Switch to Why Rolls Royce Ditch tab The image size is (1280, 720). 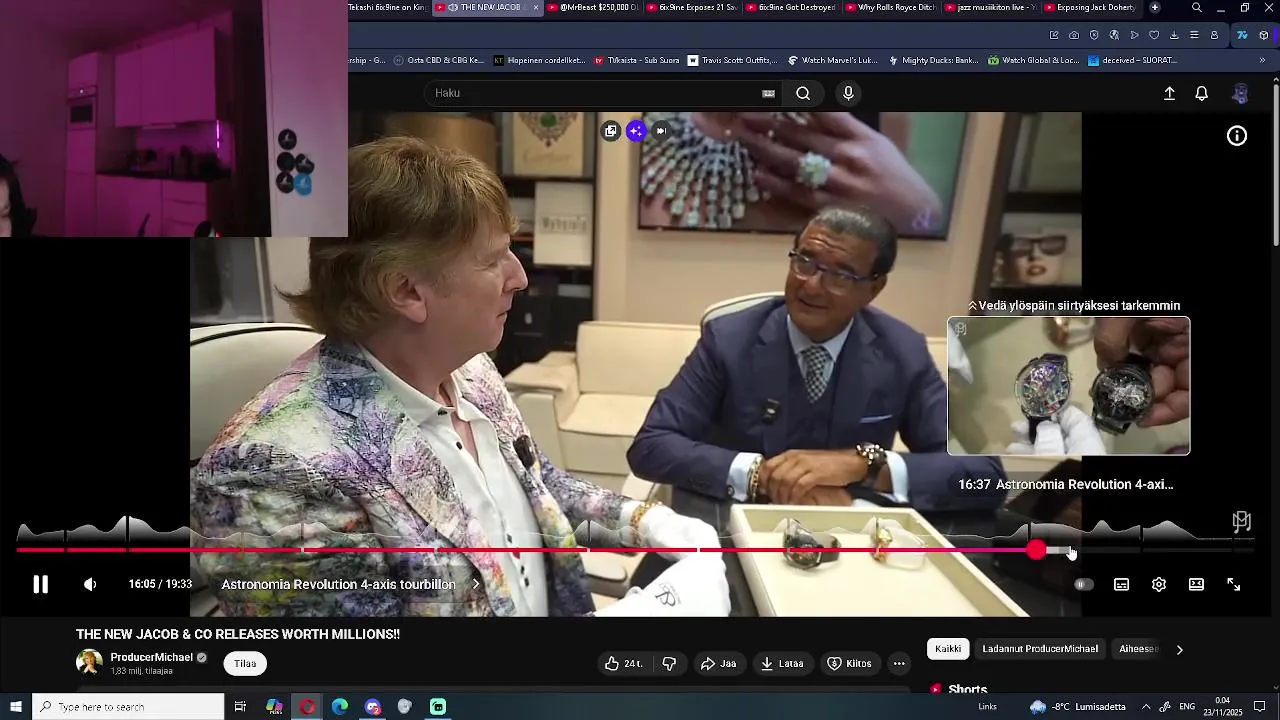889,8
